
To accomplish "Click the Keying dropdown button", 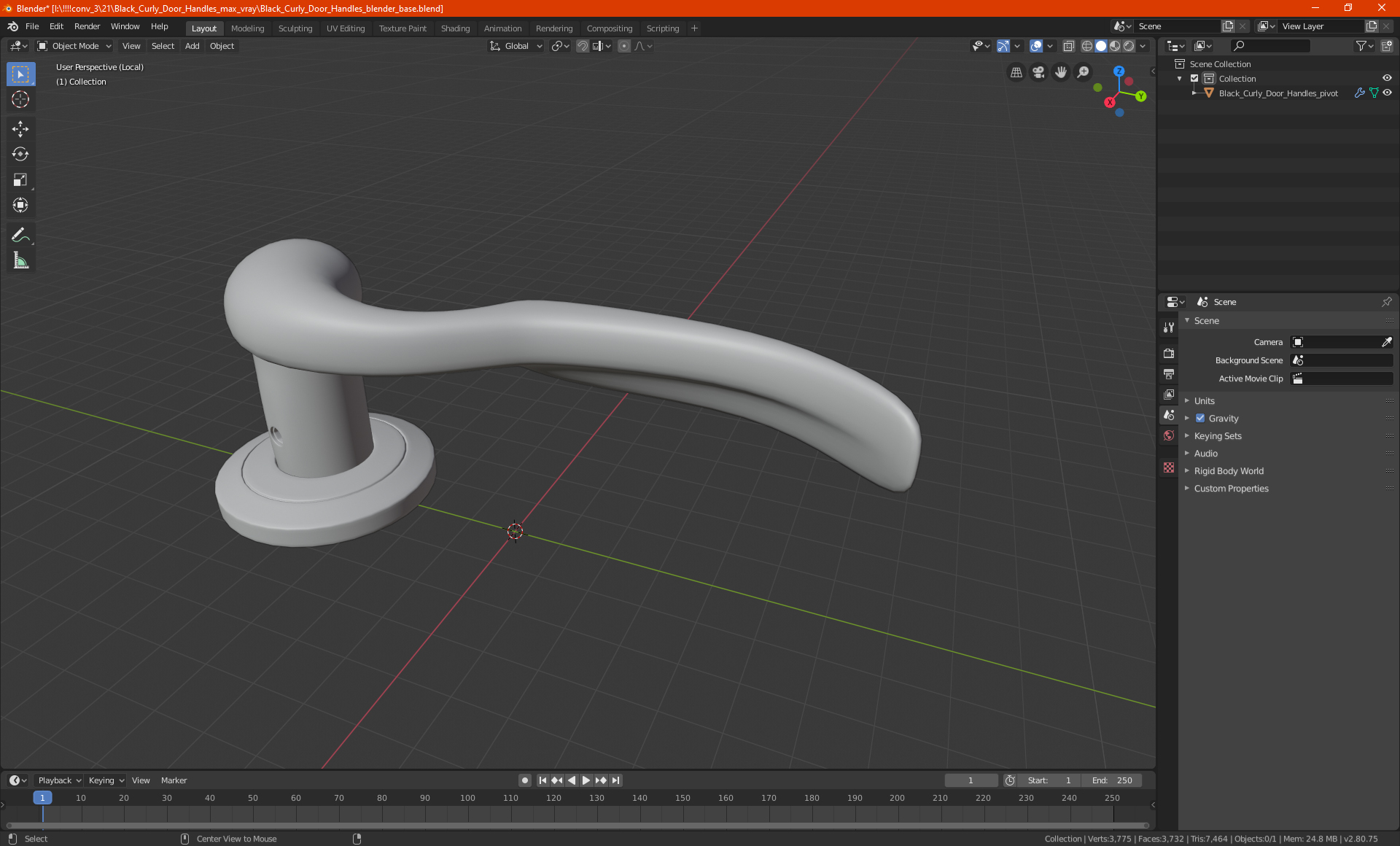I will click(106, 780).
